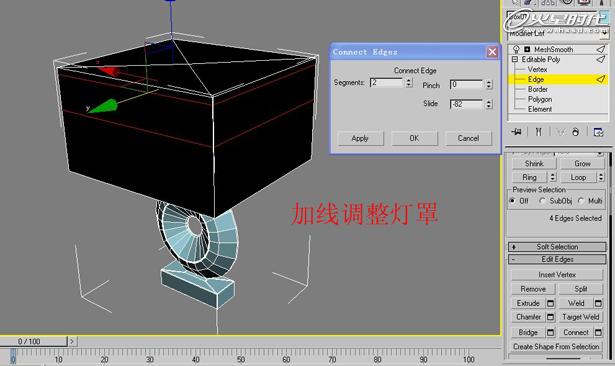Toggle Show End Result icon

click(x=539, y=132)
